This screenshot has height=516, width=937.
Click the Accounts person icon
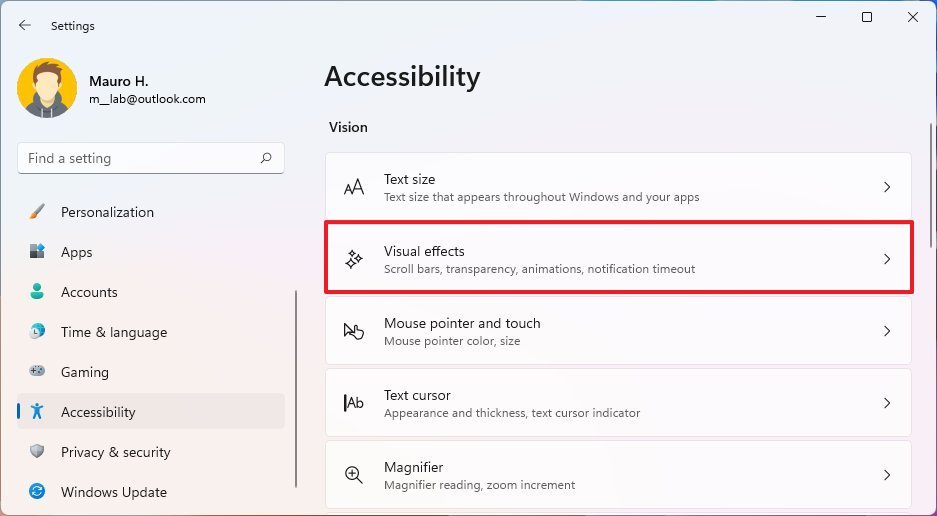coord(37,291)
